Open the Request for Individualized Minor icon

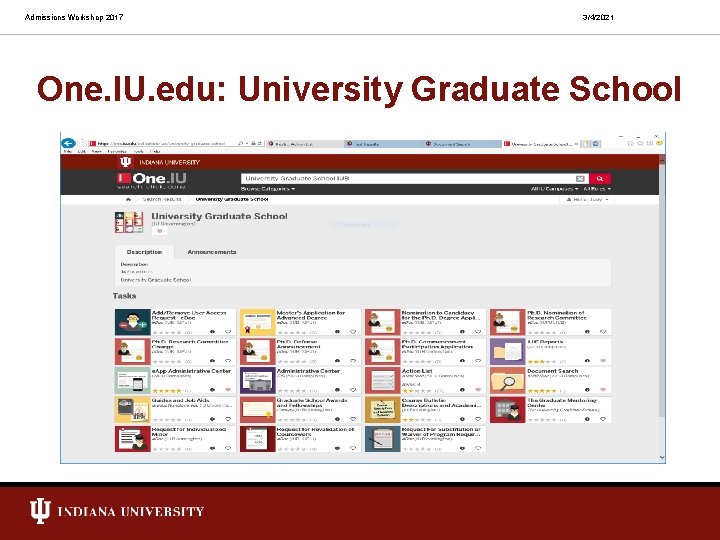tap(133, 439)
